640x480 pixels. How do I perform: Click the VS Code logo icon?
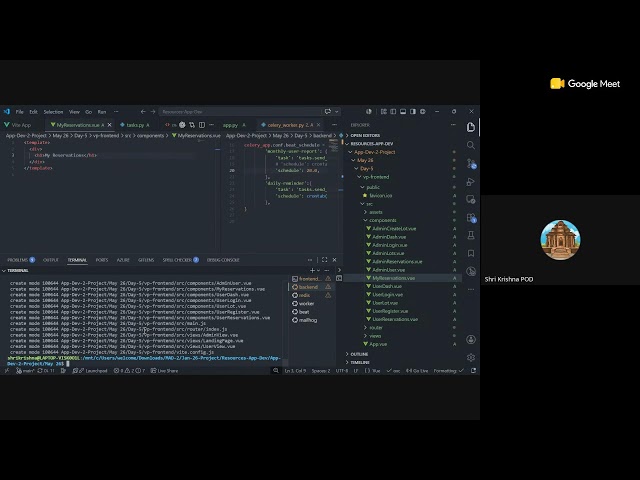pyautogui.click(x=7, y=111)
